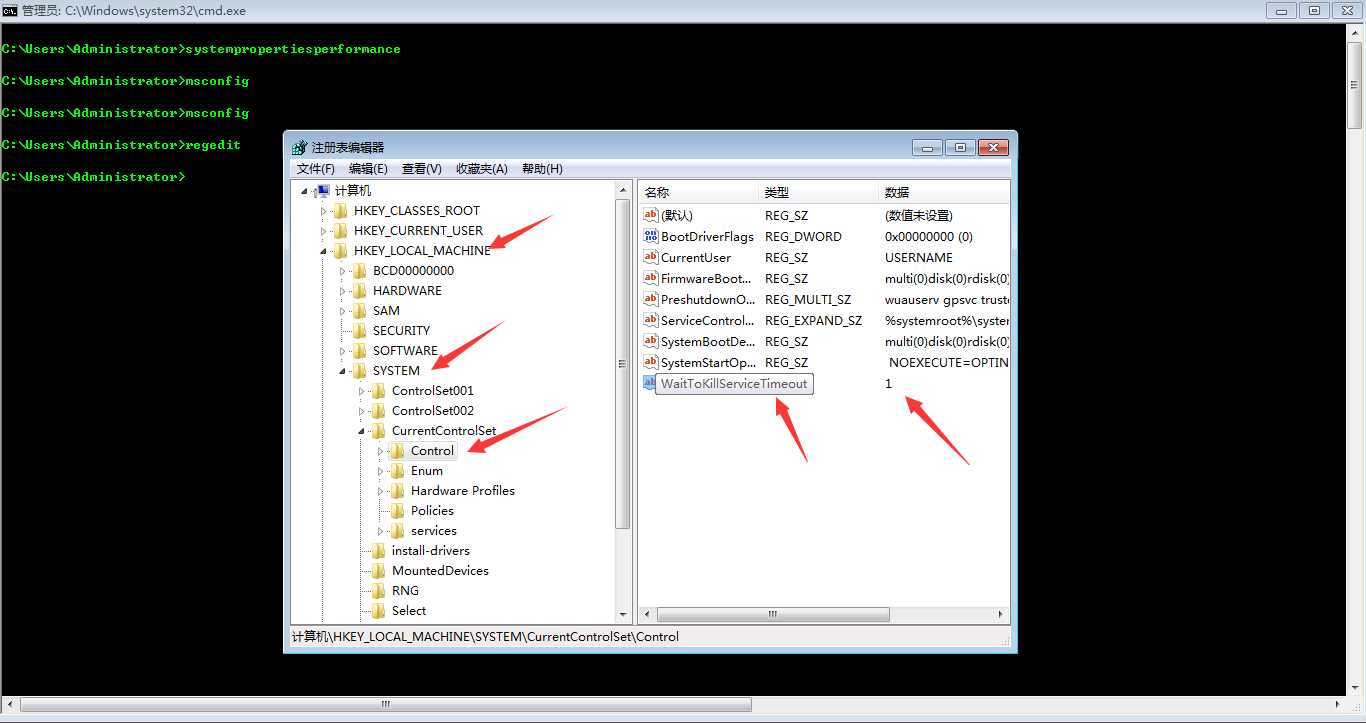Screen dimensions: 1366x723
Task: Open the 收藏夹(A) menu
Action: pyautogui.click(x=482, y=169)
